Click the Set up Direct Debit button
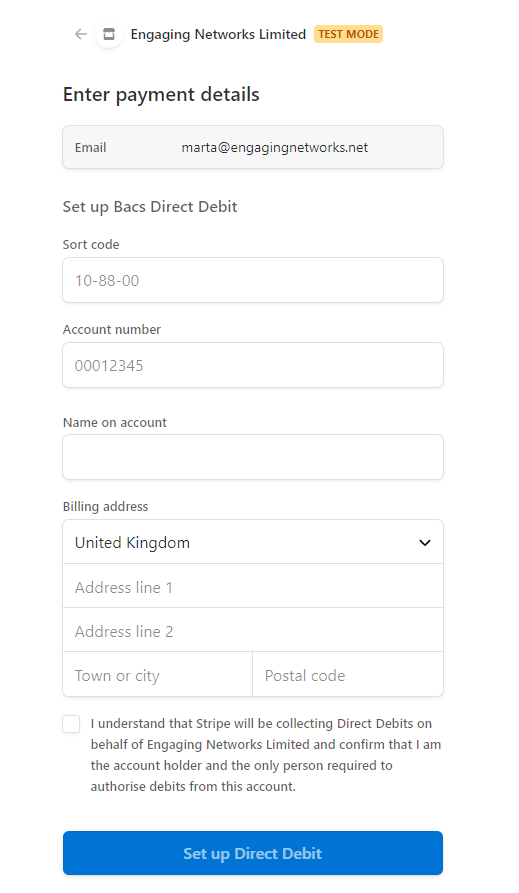This screenshot has width=519, height=893. click(253, 853)
